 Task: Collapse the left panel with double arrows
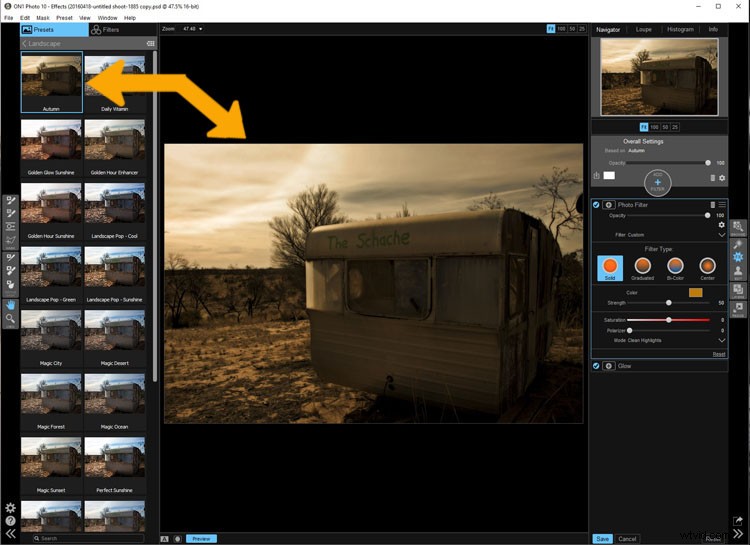(10, 534)
